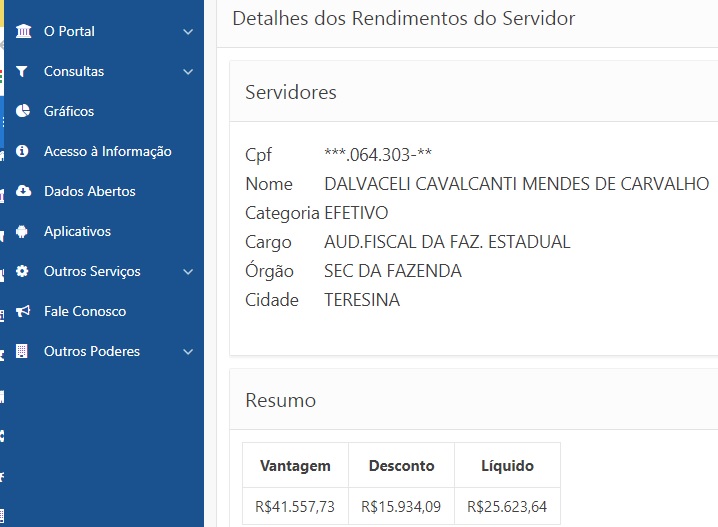Expand the Consultas menu chevron
Viewport: 718px width, 527px height.
[x=188, y=72]
